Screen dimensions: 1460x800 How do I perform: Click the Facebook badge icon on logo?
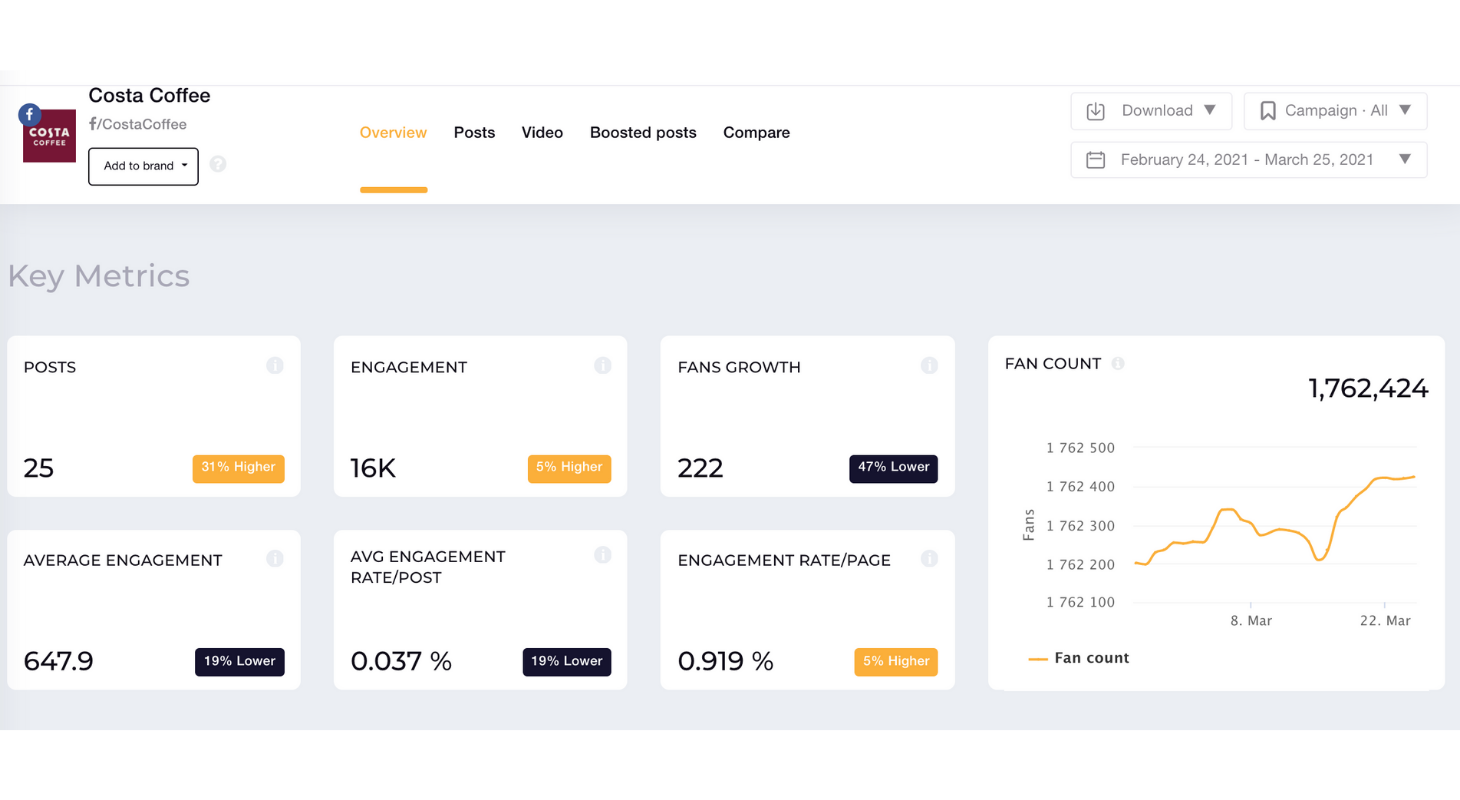[30, 113]
